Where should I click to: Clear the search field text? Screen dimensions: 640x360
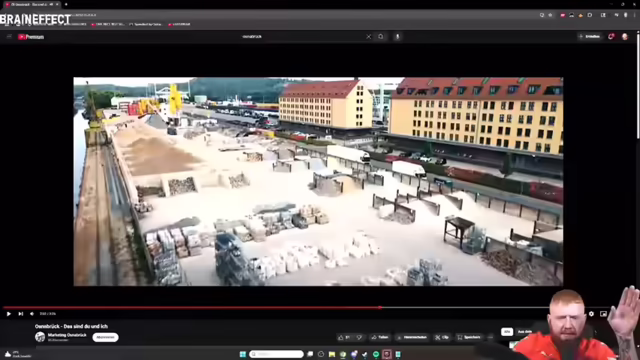[x=369, y=37]
